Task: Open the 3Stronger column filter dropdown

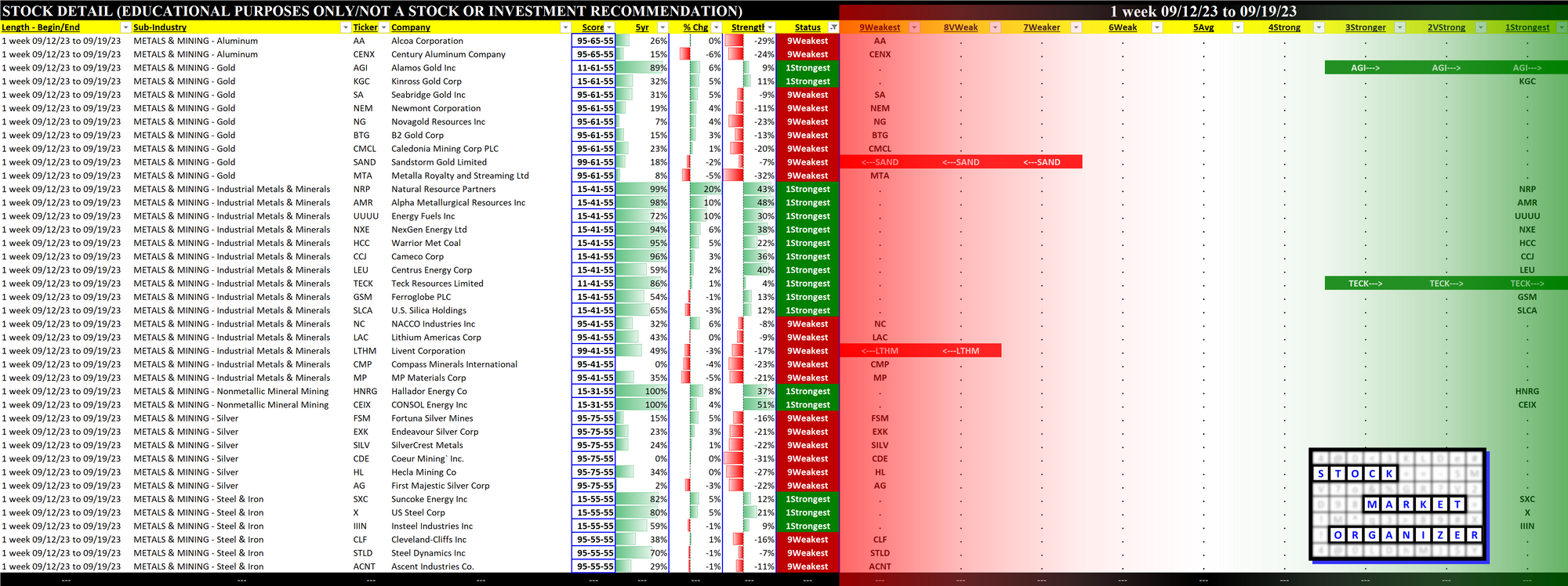Action: [1399, 27]
